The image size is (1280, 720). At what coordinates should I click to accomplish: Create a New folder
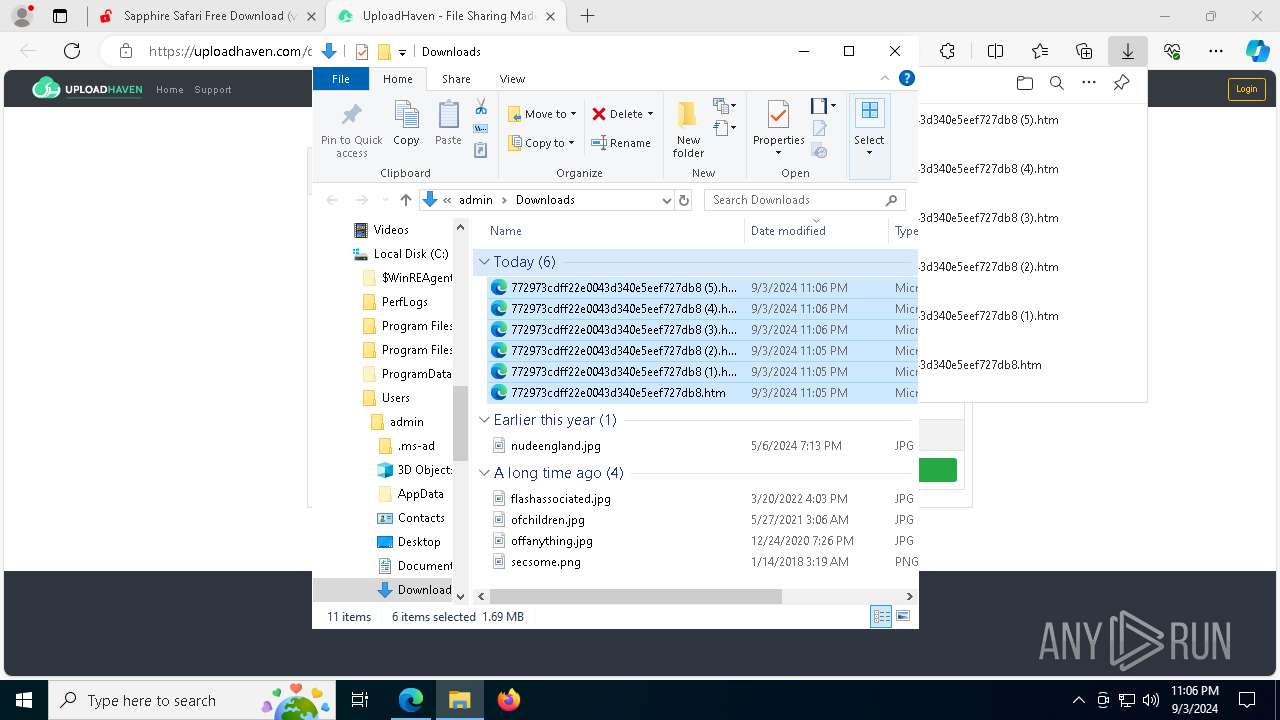click(x=688, y=130)
